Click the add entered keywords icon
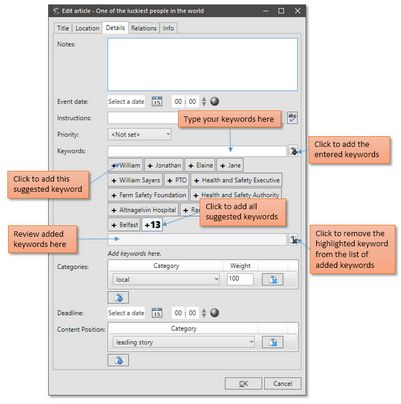 tap(293, 151)
